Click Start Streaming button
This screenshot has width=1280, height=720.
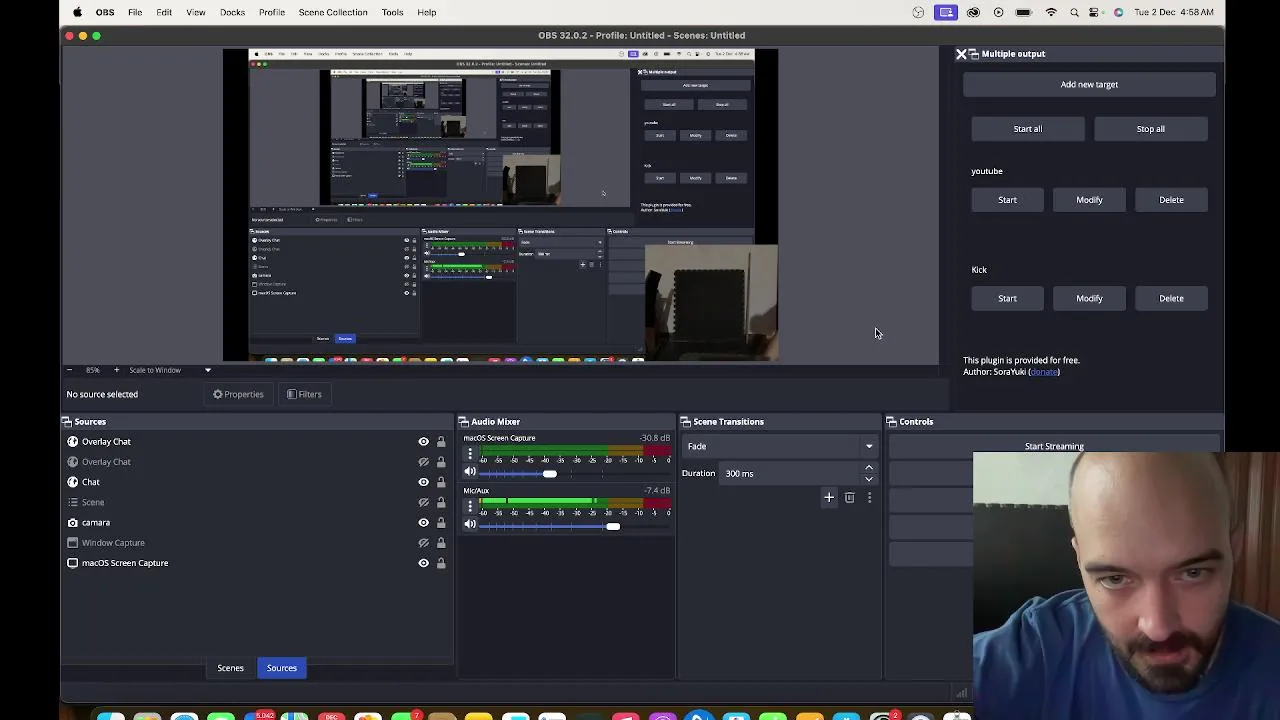[x=1054, y=446]
